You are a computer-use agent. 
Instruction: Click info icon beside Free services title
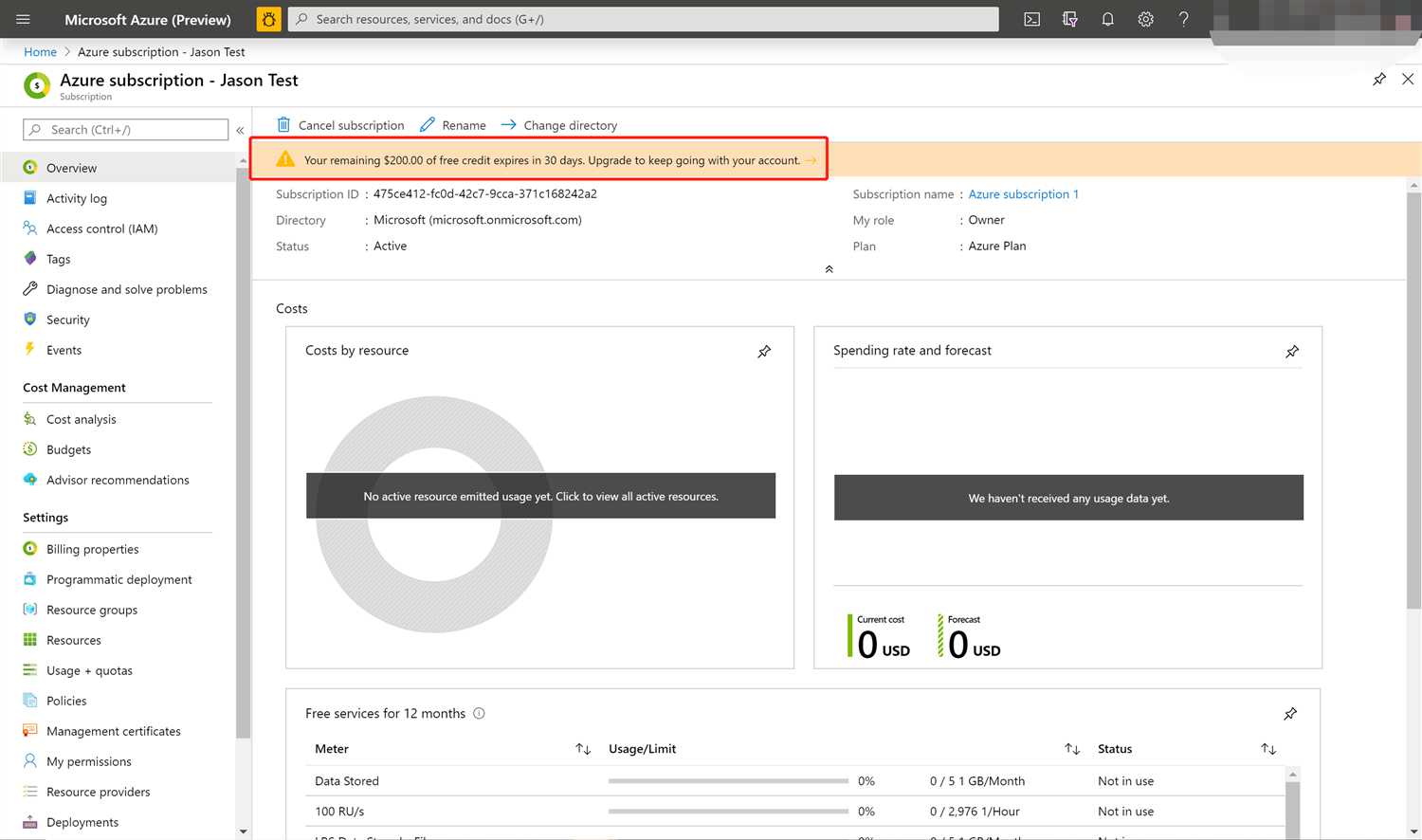(479, 714)
